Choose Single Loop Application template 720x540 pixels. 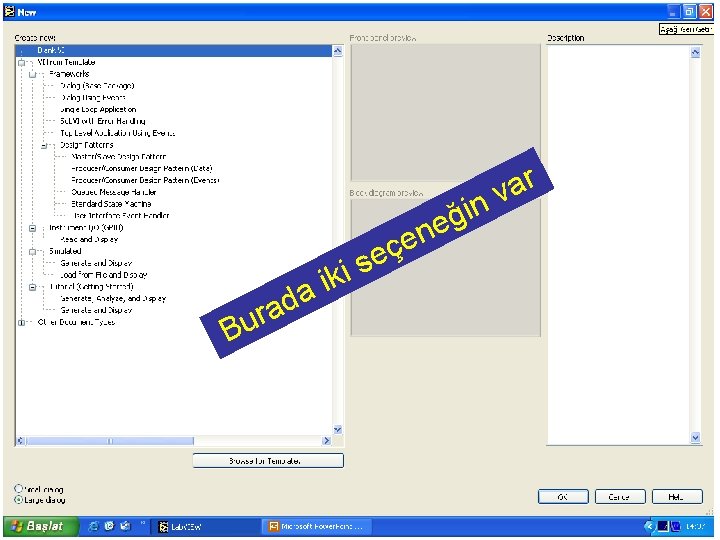98,110
